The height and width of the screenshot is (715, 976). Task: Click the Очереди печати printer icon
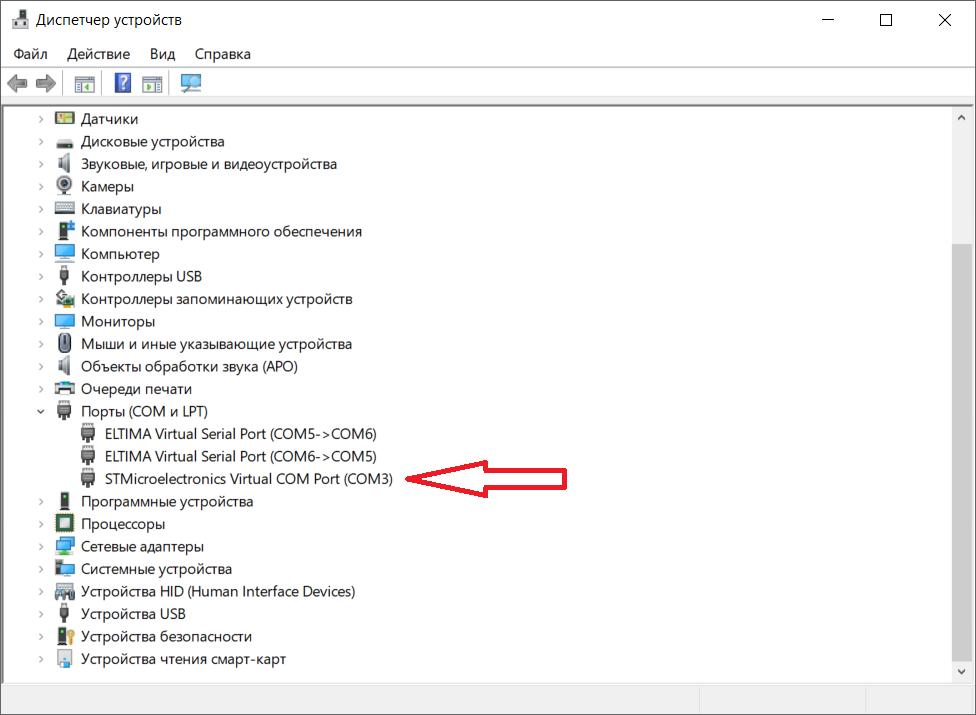[x=64, y=389]
